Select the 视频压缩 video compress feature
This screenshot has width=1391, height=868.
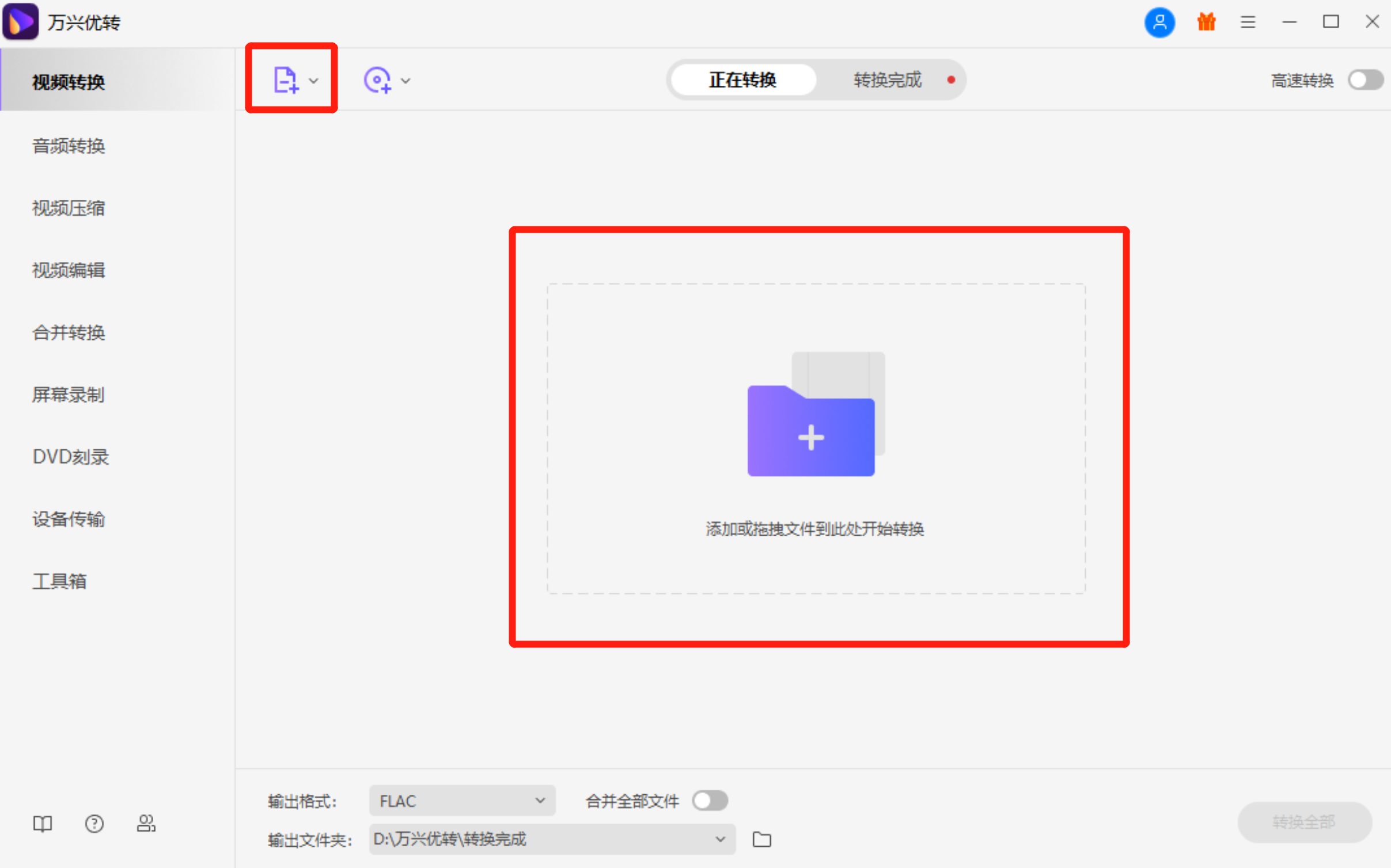[68, 208]
